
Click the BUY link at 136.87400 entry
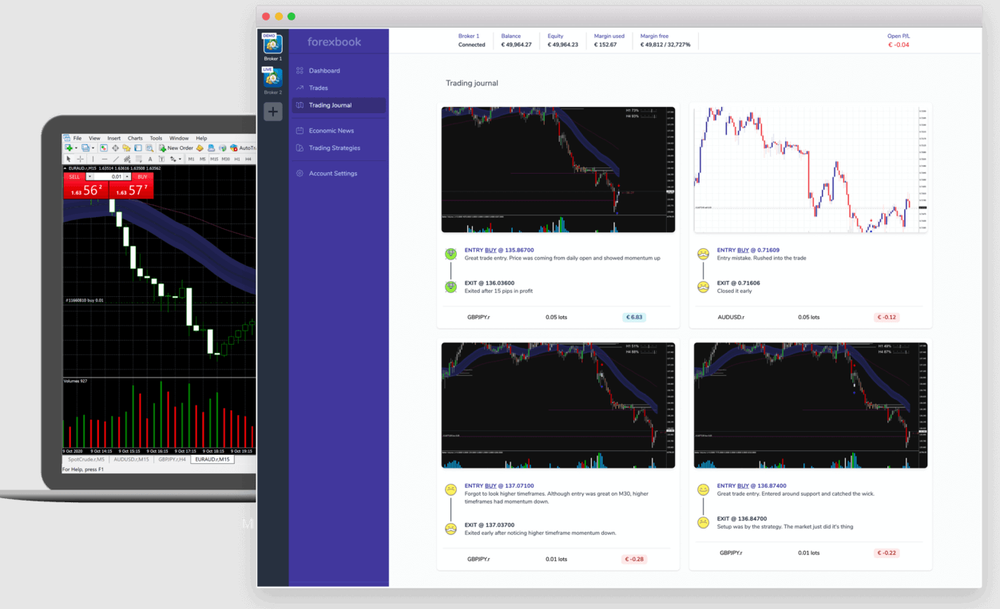tap(743, 486)
